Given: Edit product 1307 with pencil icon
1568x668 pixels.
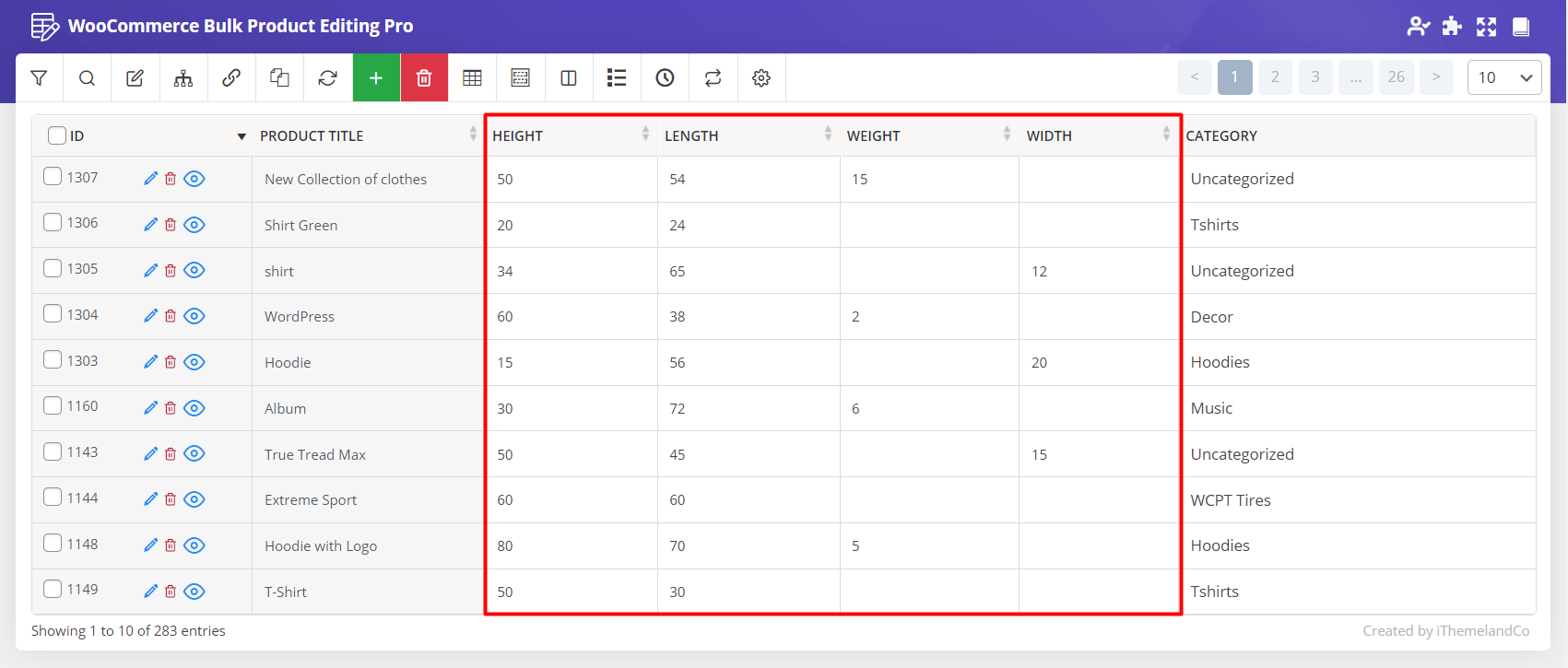Looking at the screenshot, I should click(x=150, y=179).
